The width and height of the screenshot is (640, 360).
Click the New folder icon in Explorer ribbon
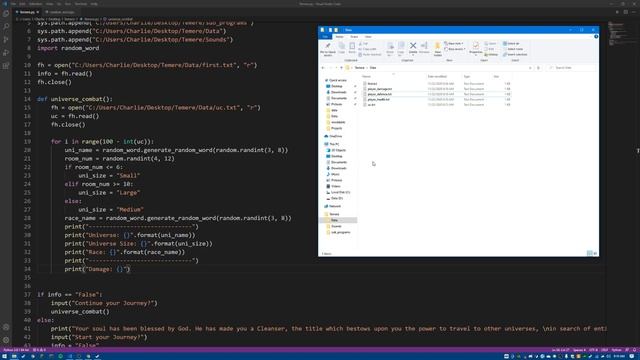click(438, 49)
